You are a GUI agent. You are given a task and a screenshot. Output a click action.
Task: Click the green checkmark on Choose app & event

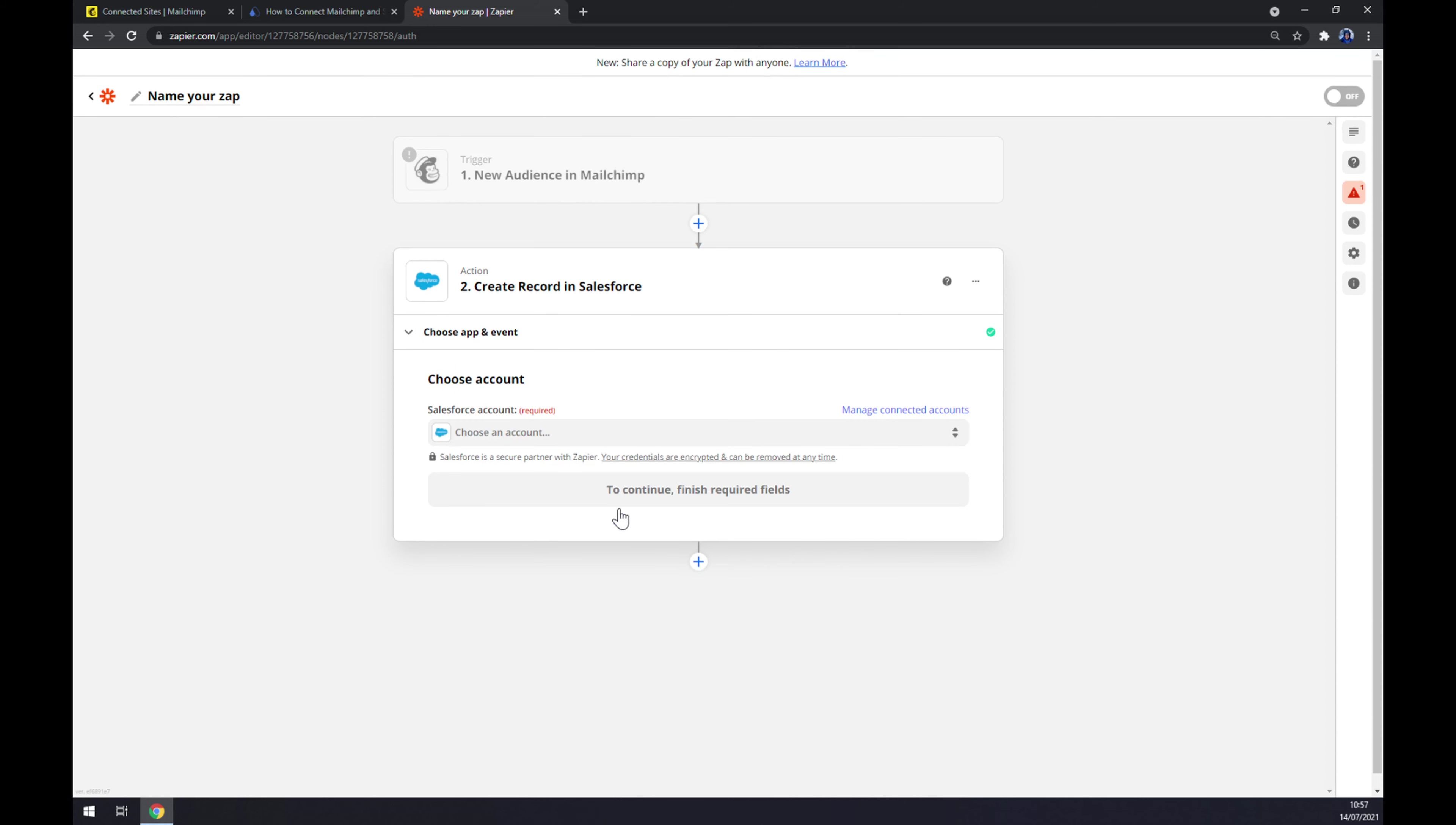(x=990, y=332)
